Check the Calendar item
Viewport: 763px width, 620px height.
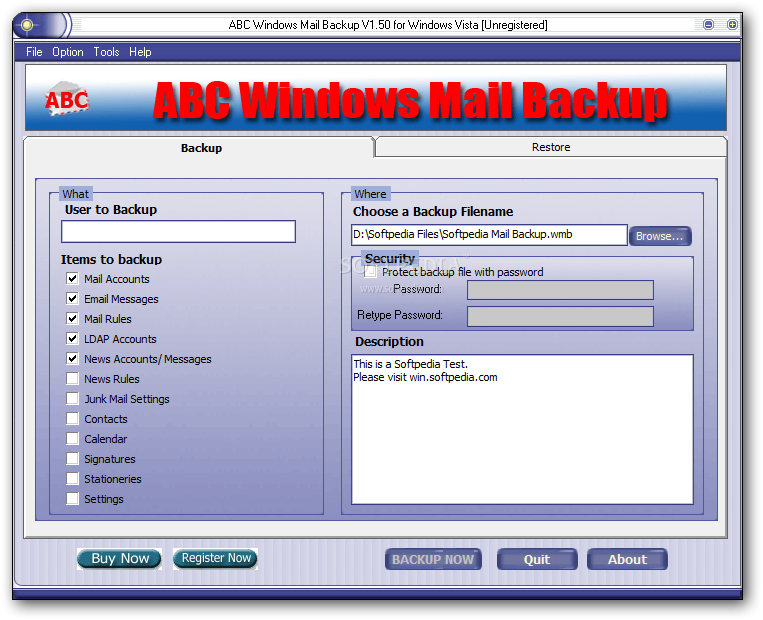(73, 438)
